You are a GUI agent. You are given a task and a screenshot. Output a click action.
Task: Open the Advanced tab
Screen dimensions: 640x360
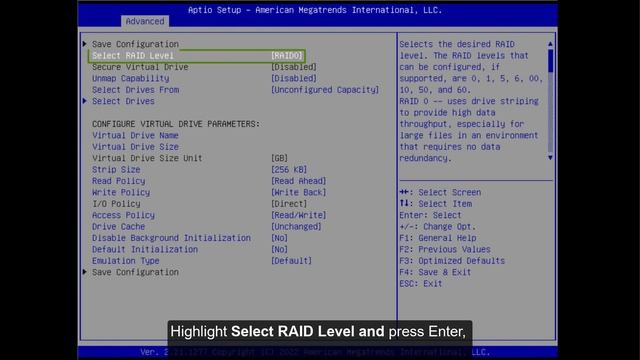(145, 21)
